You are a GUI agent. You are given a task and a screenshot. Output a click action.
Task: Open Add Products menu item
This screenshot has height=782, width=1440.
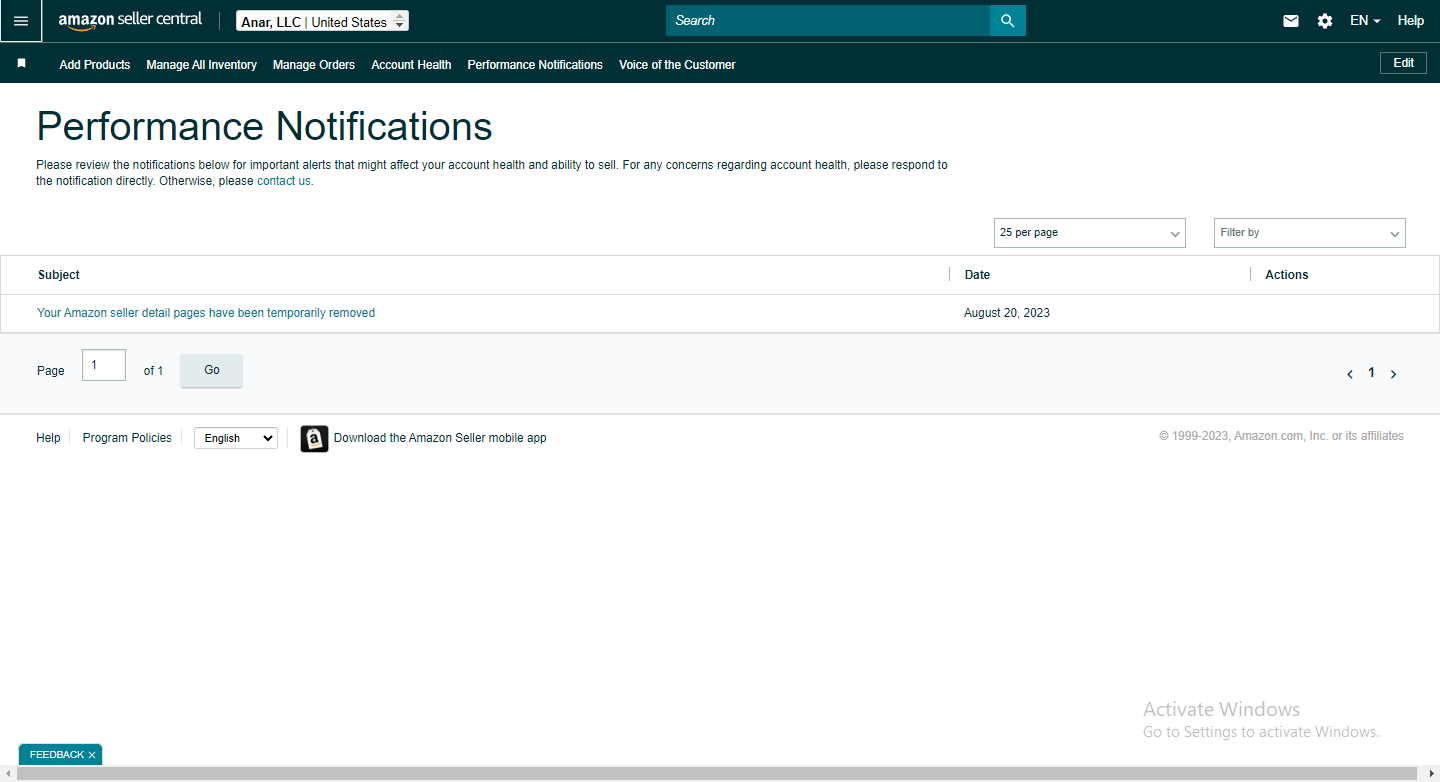click(95, 65)
